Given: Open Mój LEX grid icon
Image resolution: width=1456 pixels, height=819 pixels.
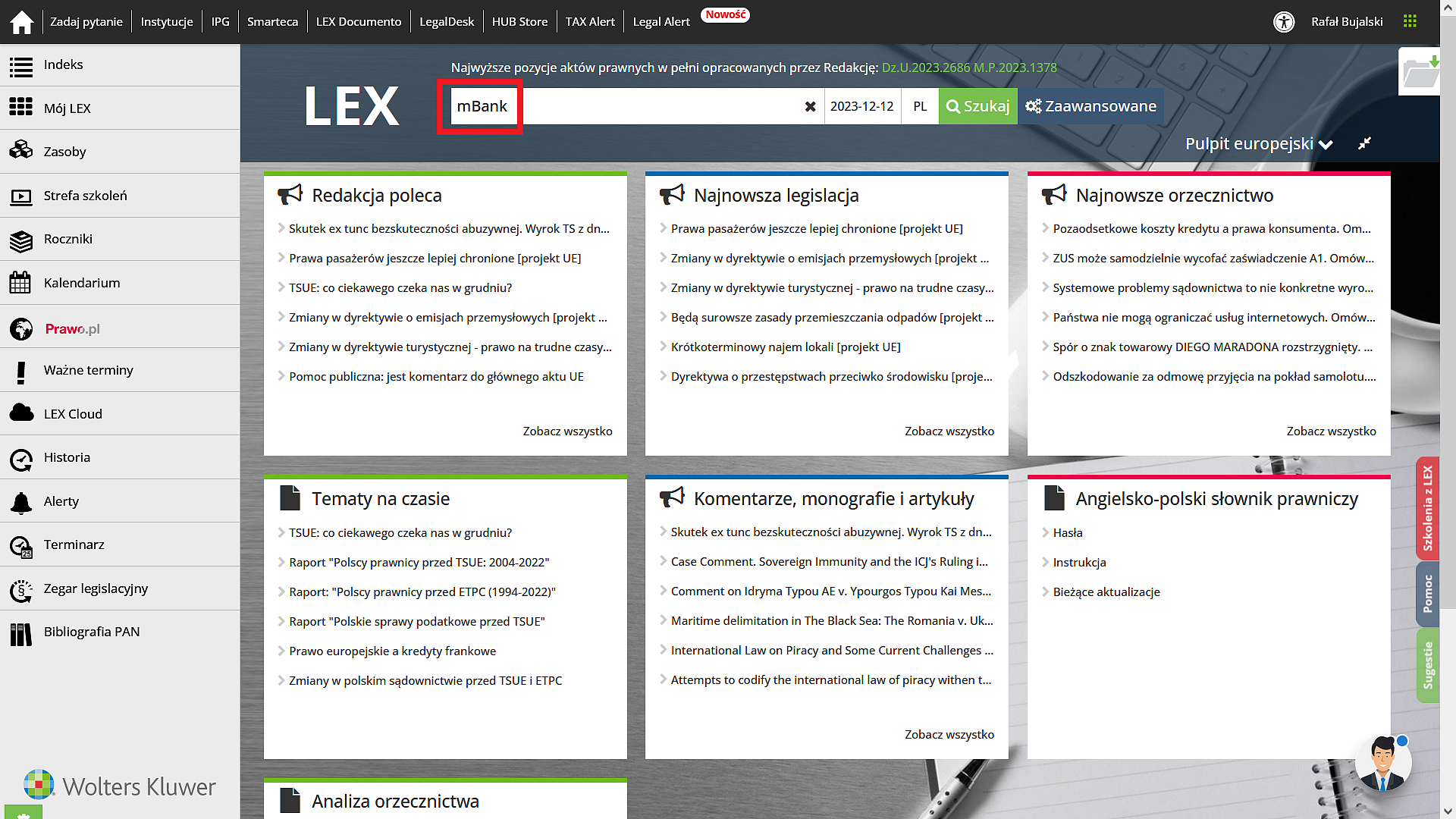Looking at the screenshot, I should 21,107.
